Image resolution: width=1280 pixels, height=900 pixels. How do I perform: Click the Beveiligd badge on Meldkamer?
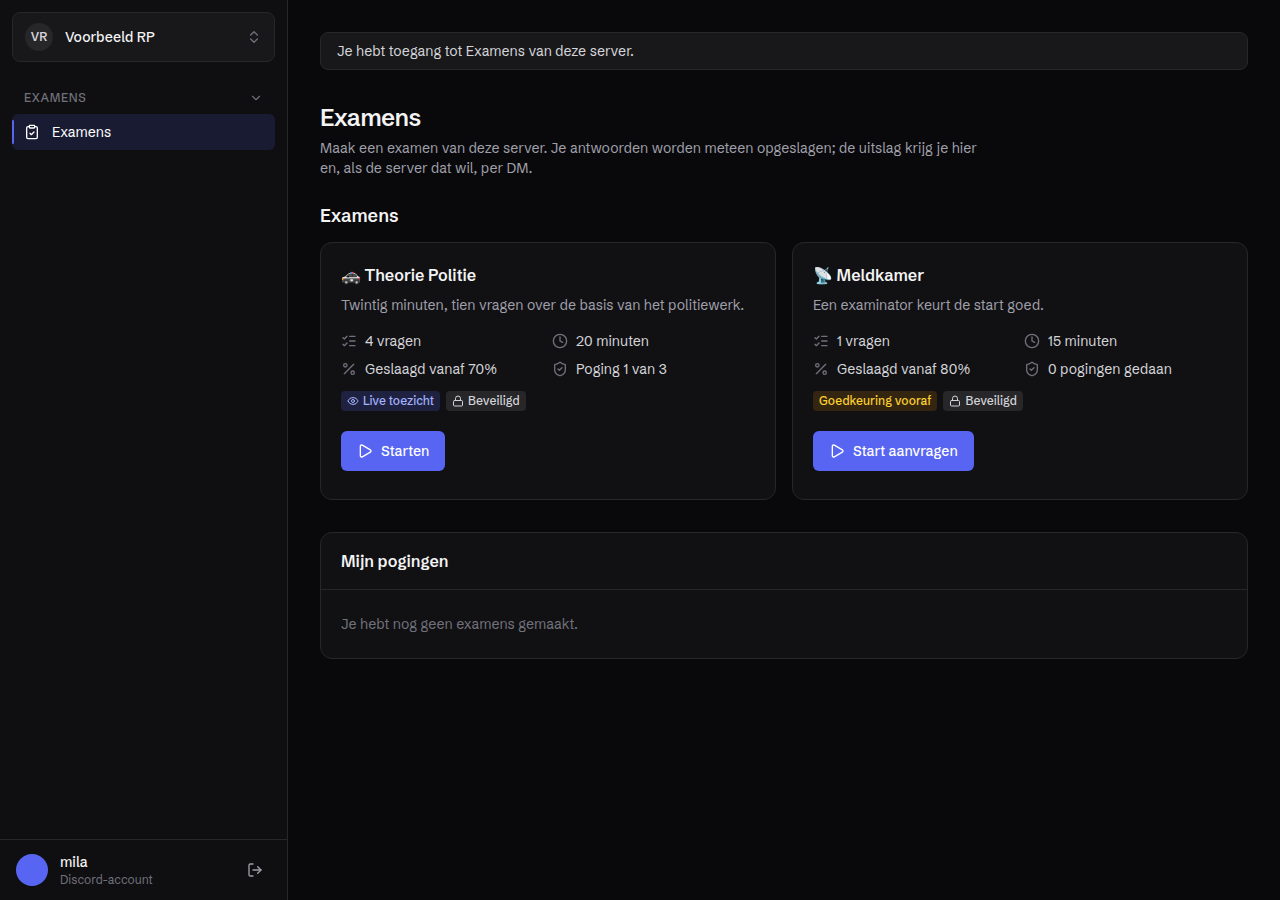coord(983,401)
